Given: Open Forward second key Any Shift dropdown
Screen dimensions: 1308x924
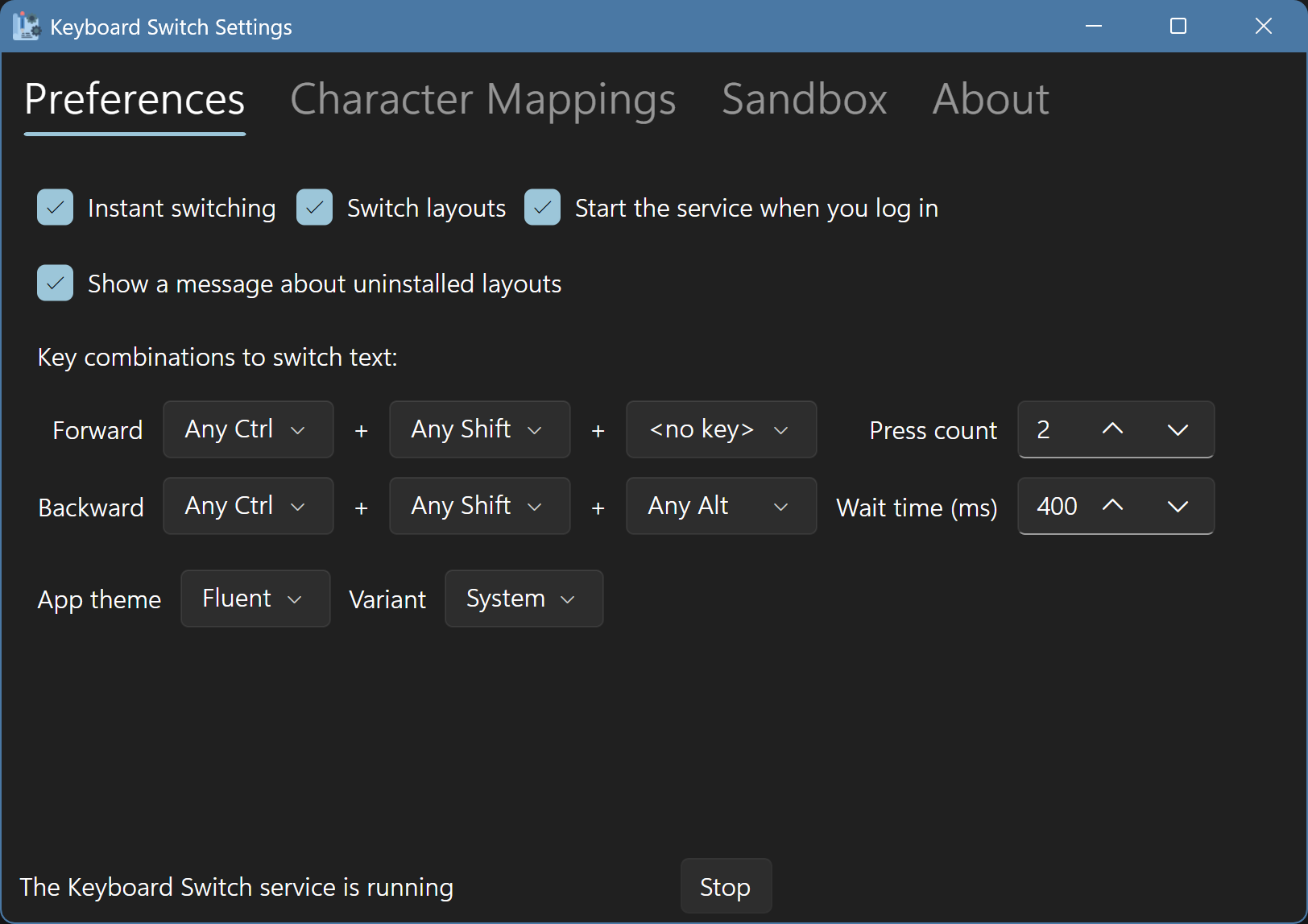Looking at the screenshot, I should click(479, 429).
